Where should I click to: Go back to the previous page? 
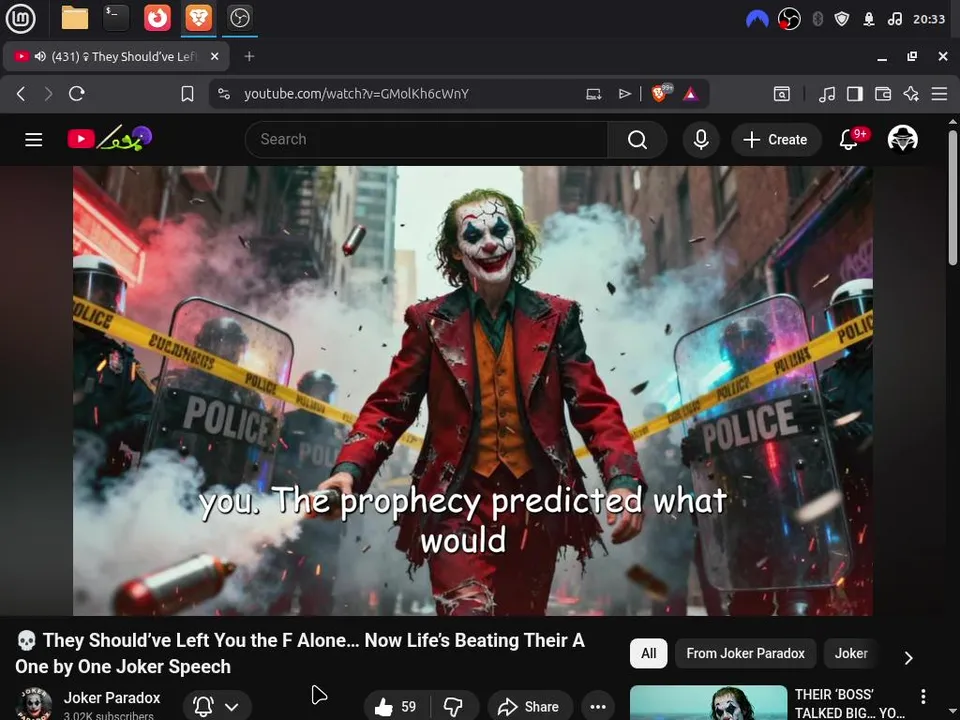pyautogui.click(x=21, y=94)
